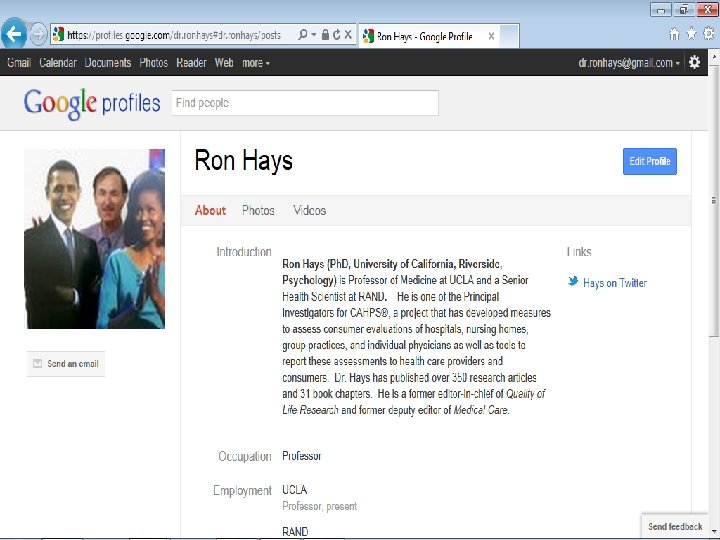Select the Ron Hays - Google Profile browser tab
Viewport: 720px width, 540px height.
[x=429, y=36]
